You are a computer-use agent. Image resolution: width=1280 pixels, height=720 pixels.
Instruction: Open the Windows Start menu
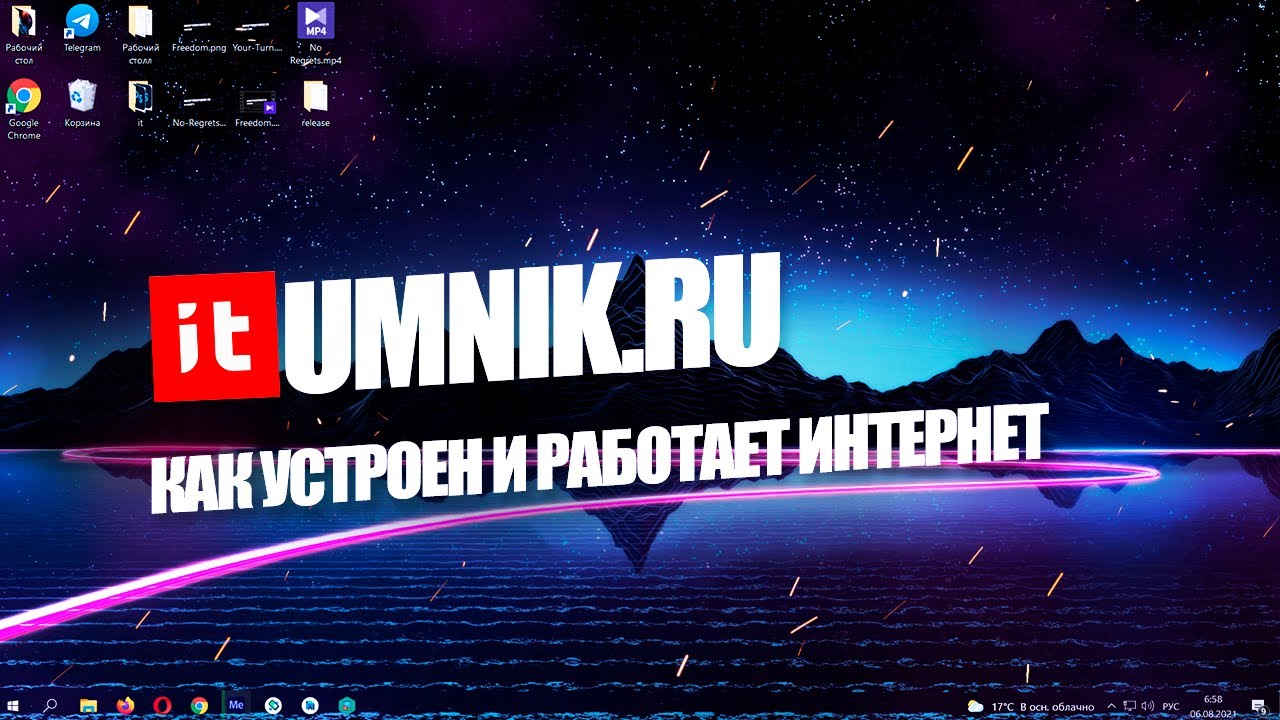(14, 705)
